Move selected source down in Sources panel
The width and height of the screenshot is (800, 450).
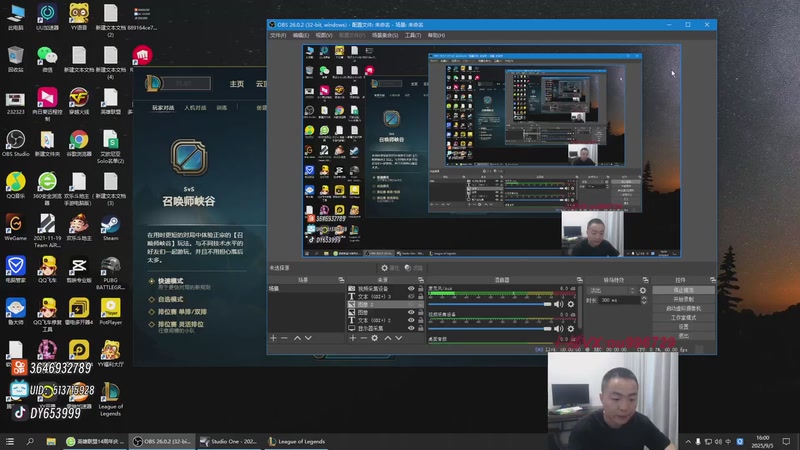click(x=398, y=338)
